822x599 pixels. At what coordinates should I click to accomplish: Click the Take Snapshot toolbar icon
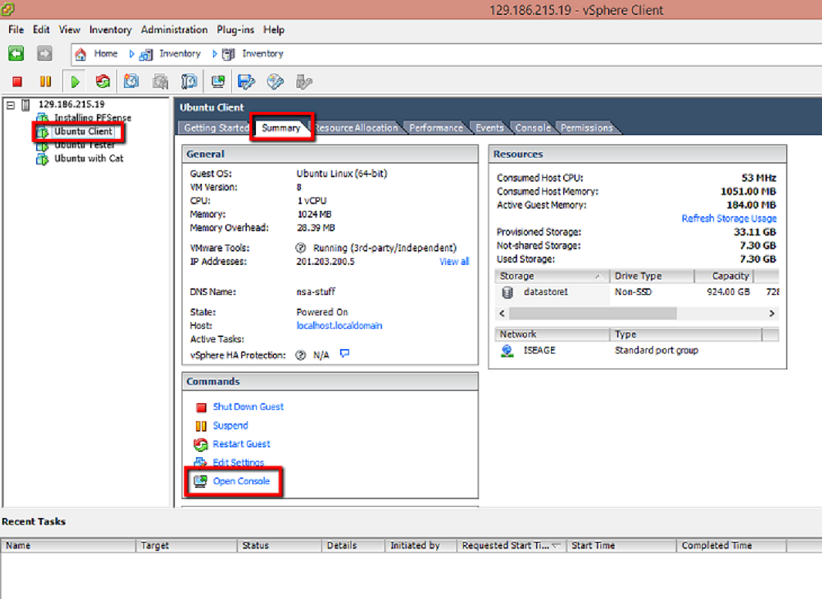[x=131, y=81]
